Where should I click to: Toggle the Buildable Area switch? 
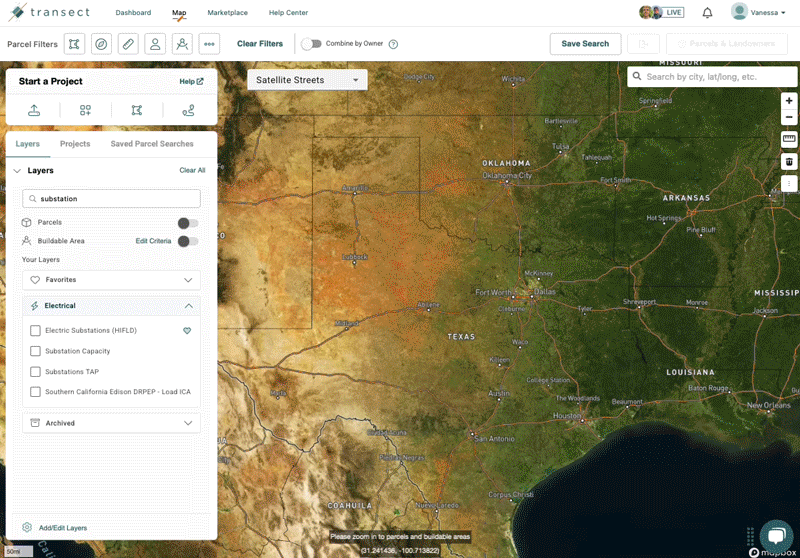(188, 241)
